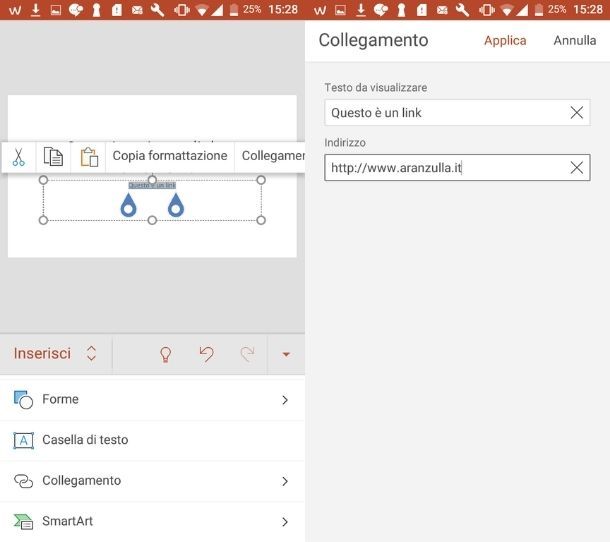Screen dimensions: 610x542
Task: Cancel link dialog with Annulla
Action: click(575, 40)
